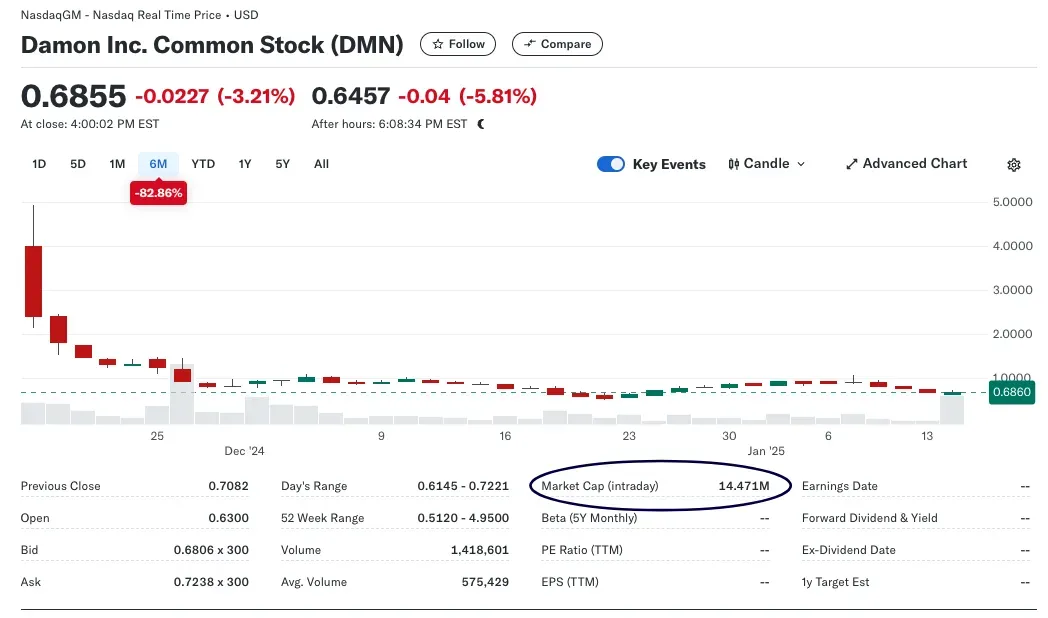Click the date axis label 30

[729, 436]
